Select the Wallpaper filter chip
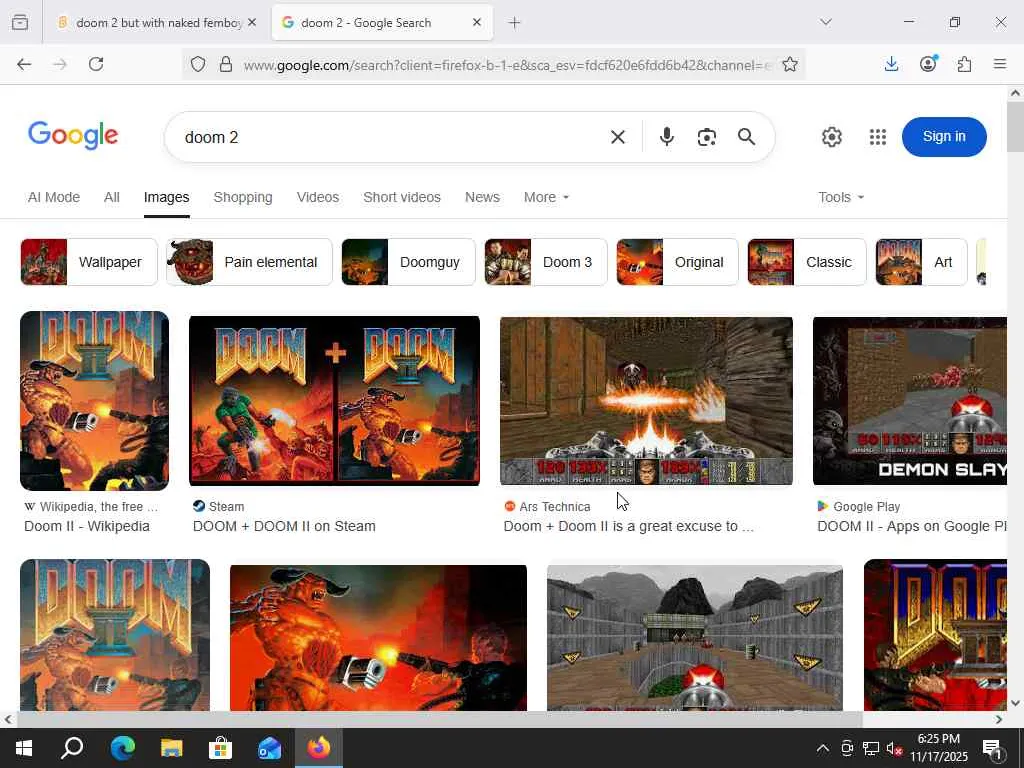The height and width of the screenshot is (768, 1024). (89, 262)
